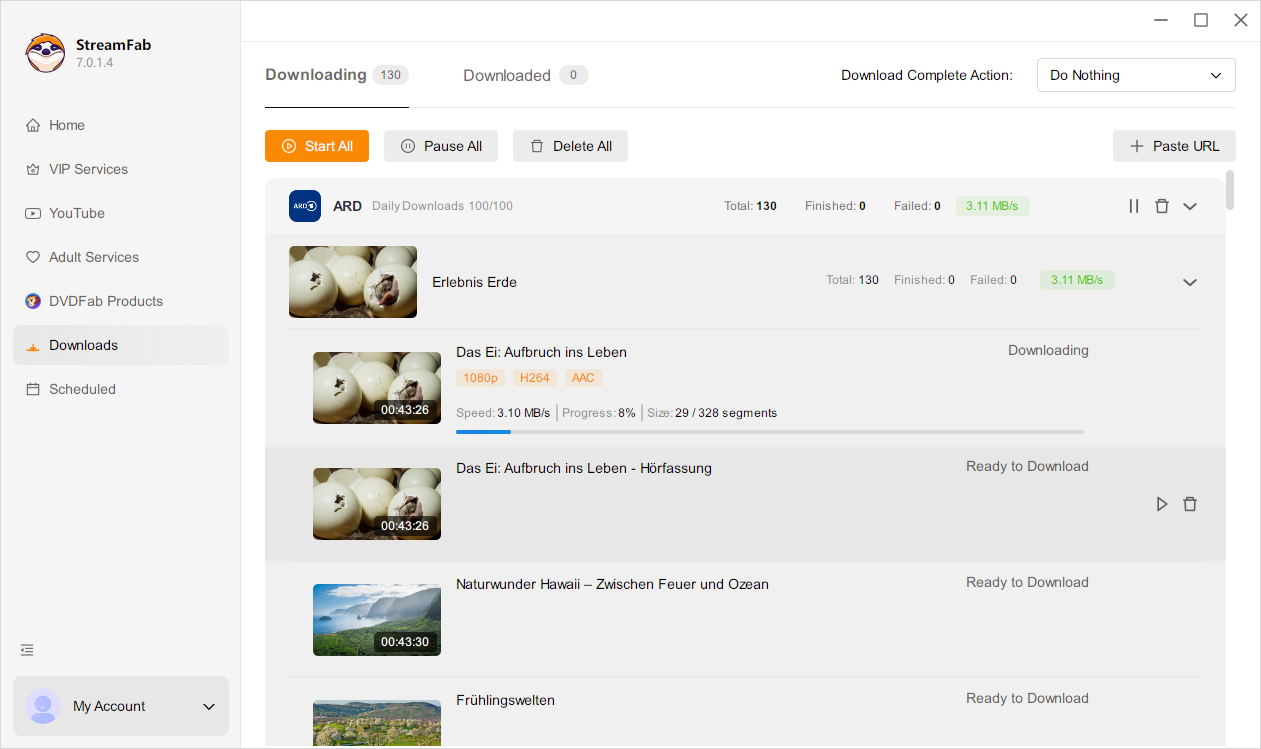1261x749 pixels.
Task: Click the Start All button
Action: coord(316,146)
